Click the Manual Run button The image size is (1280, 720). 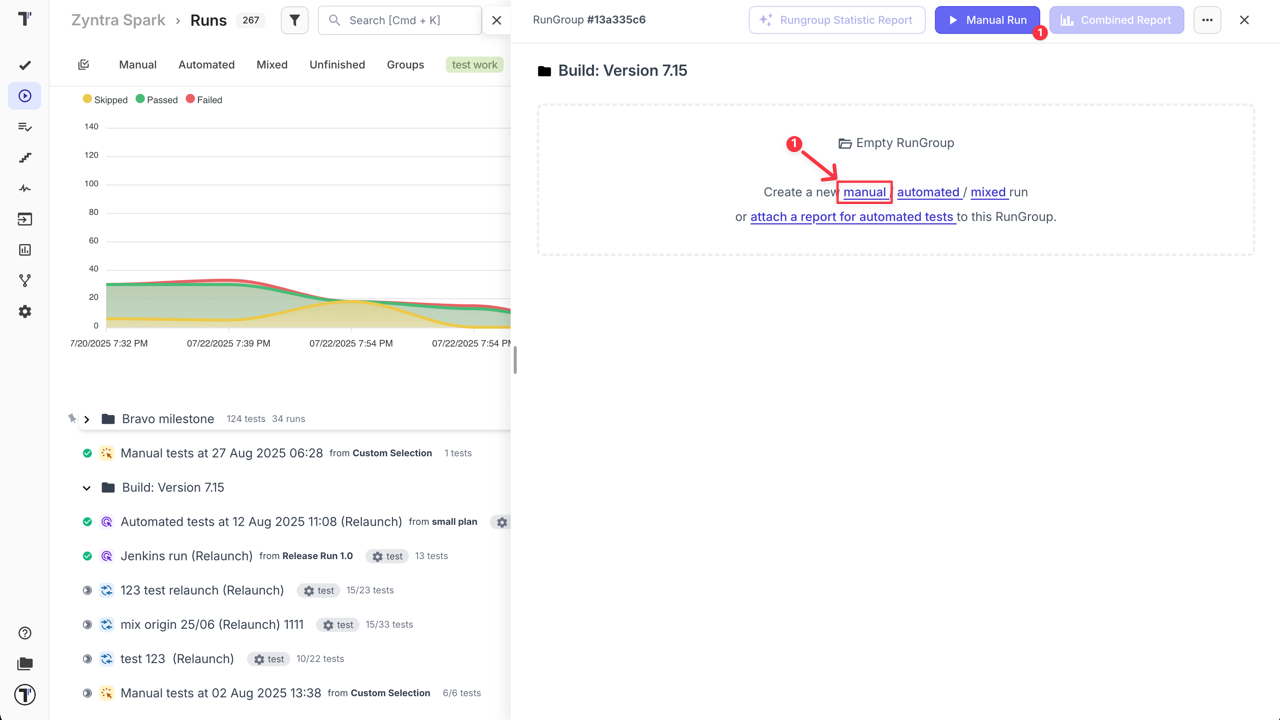(987, 20)
